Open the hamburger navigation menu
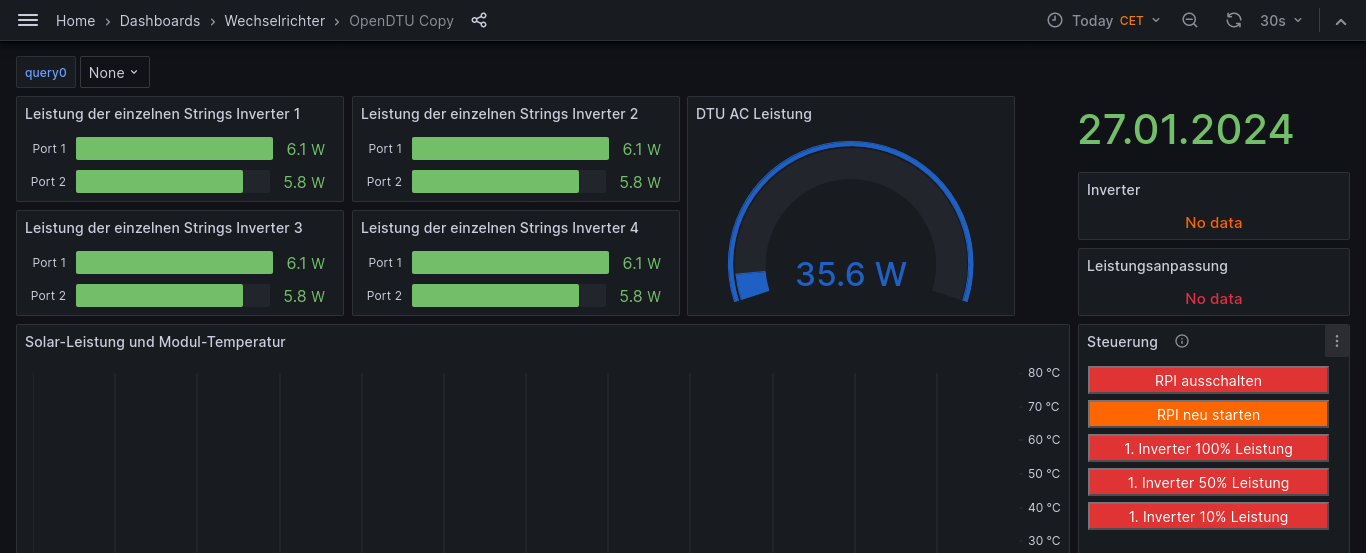1366x553 pixels. (28, 20)
